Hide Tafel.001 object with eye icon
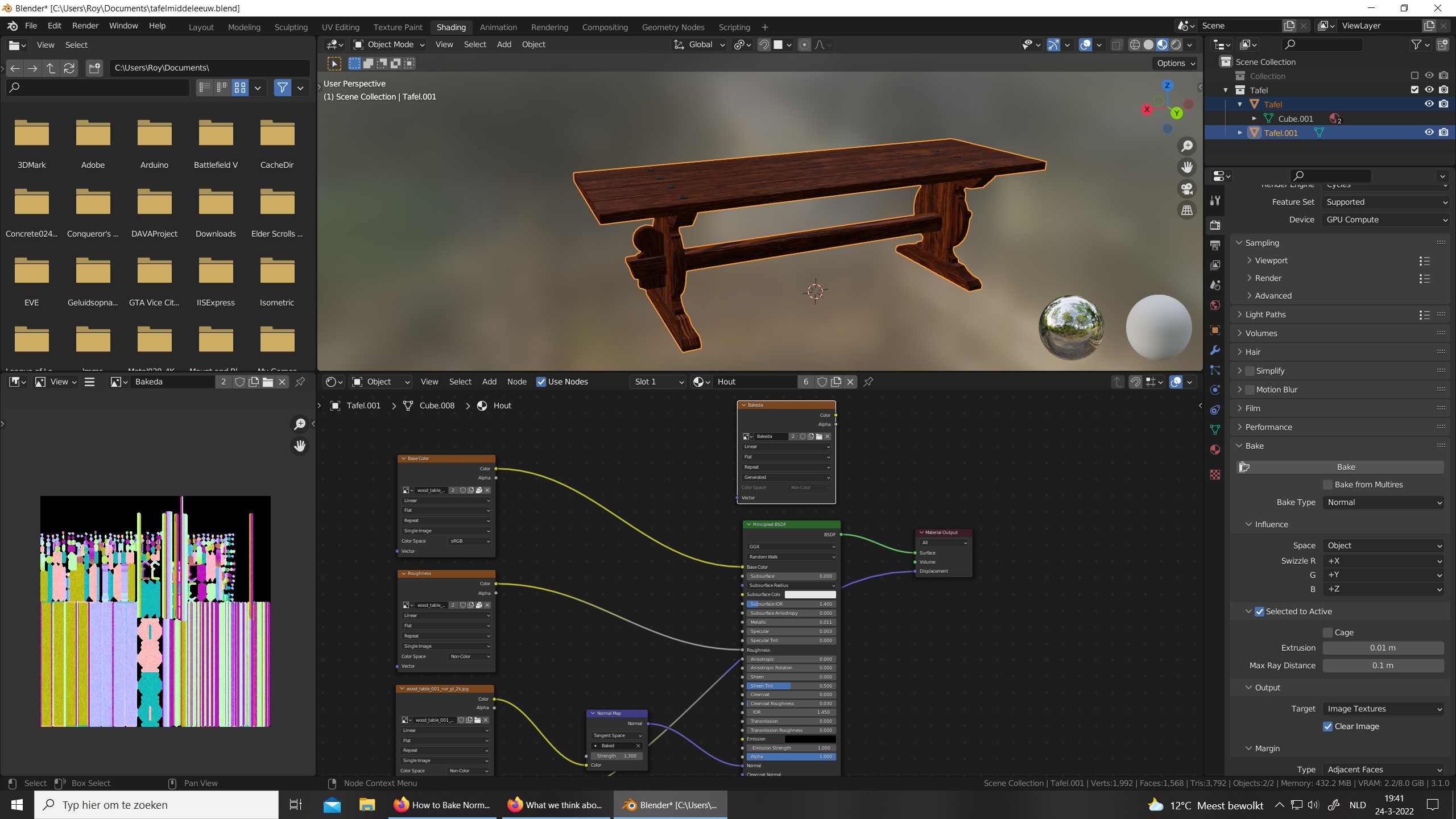This screenshot has width=1456, height=819. pos(1429,133)
